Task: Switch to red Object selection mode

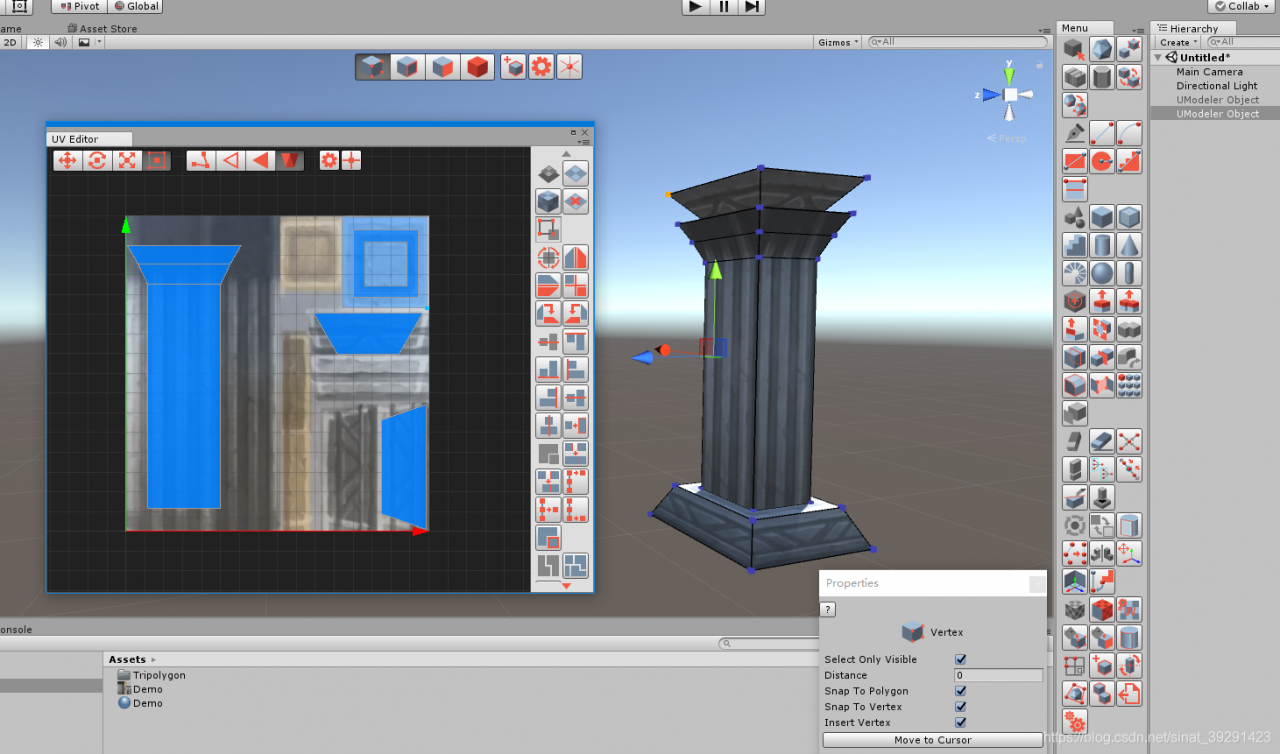Action: tap(479, 67)
